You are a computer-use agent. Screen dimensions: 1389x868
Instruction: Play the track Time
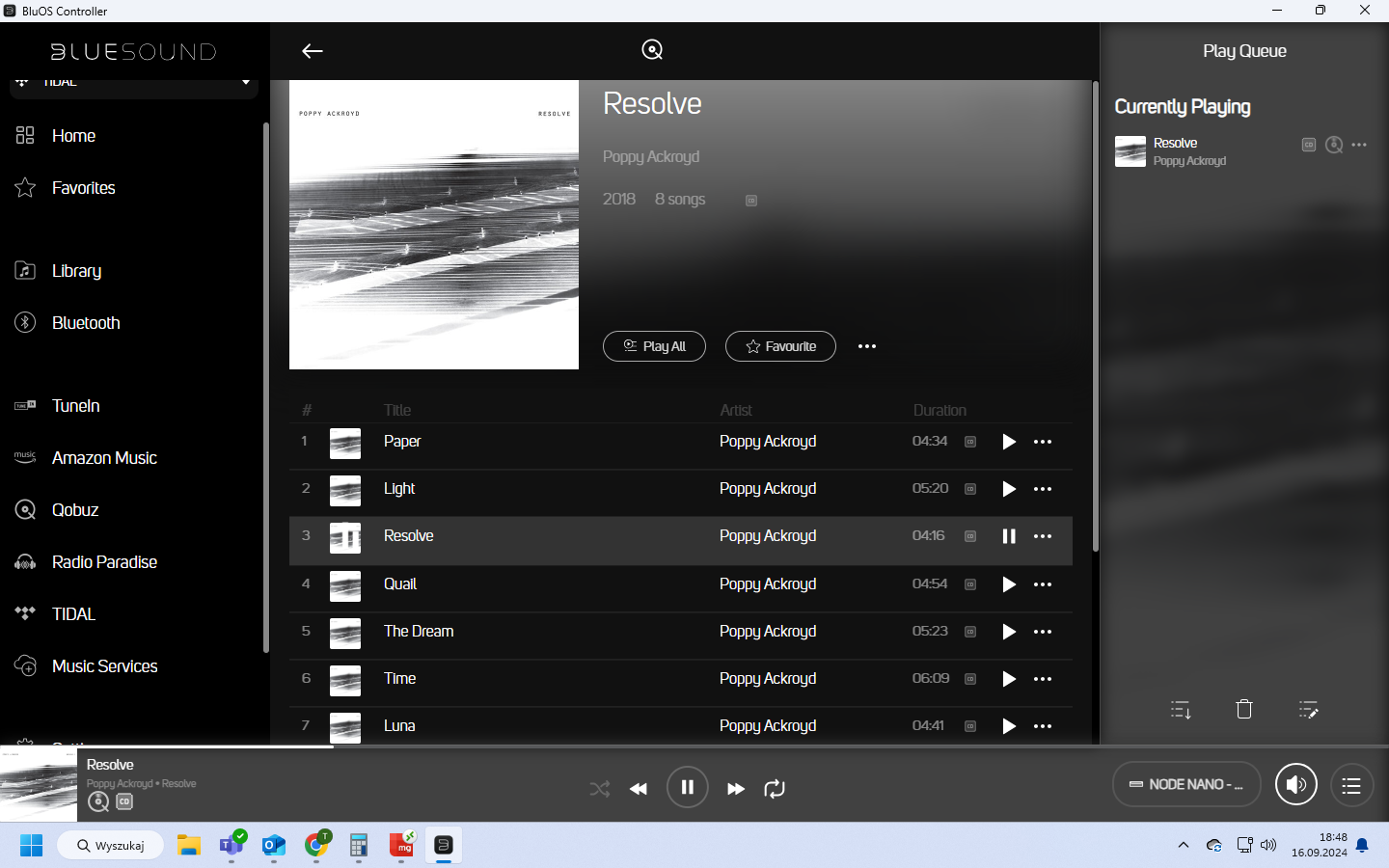[x=1009, y=679]
